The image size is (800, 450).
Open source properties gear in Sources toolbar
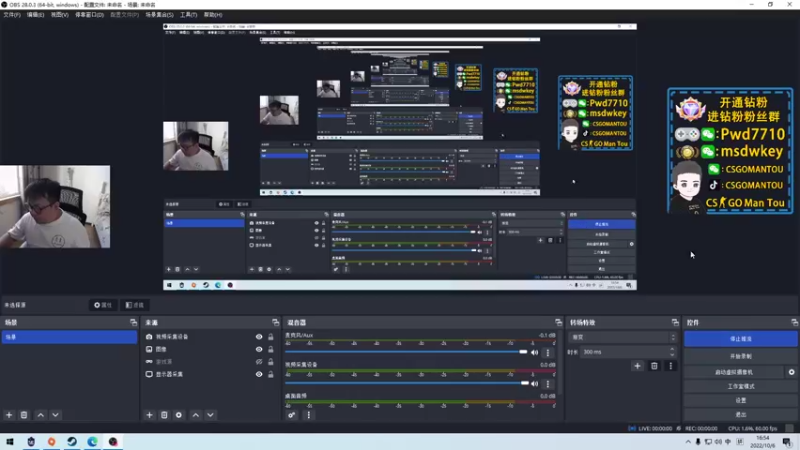point(179,415)
